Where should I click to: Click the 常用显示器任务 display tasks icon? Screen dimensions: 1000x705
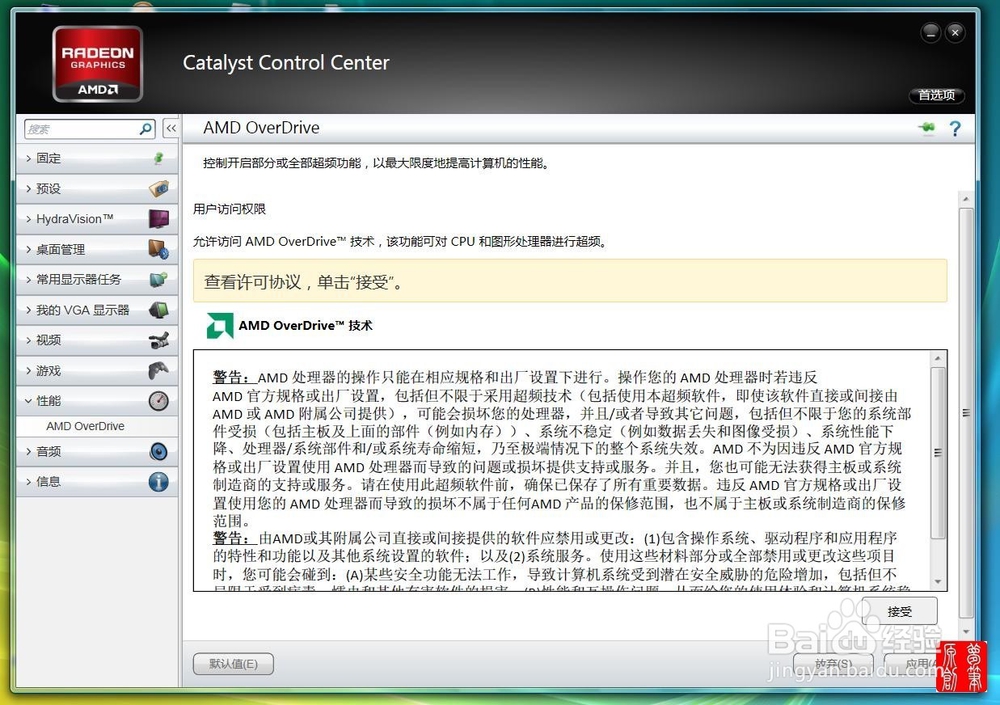click(159, 279)
